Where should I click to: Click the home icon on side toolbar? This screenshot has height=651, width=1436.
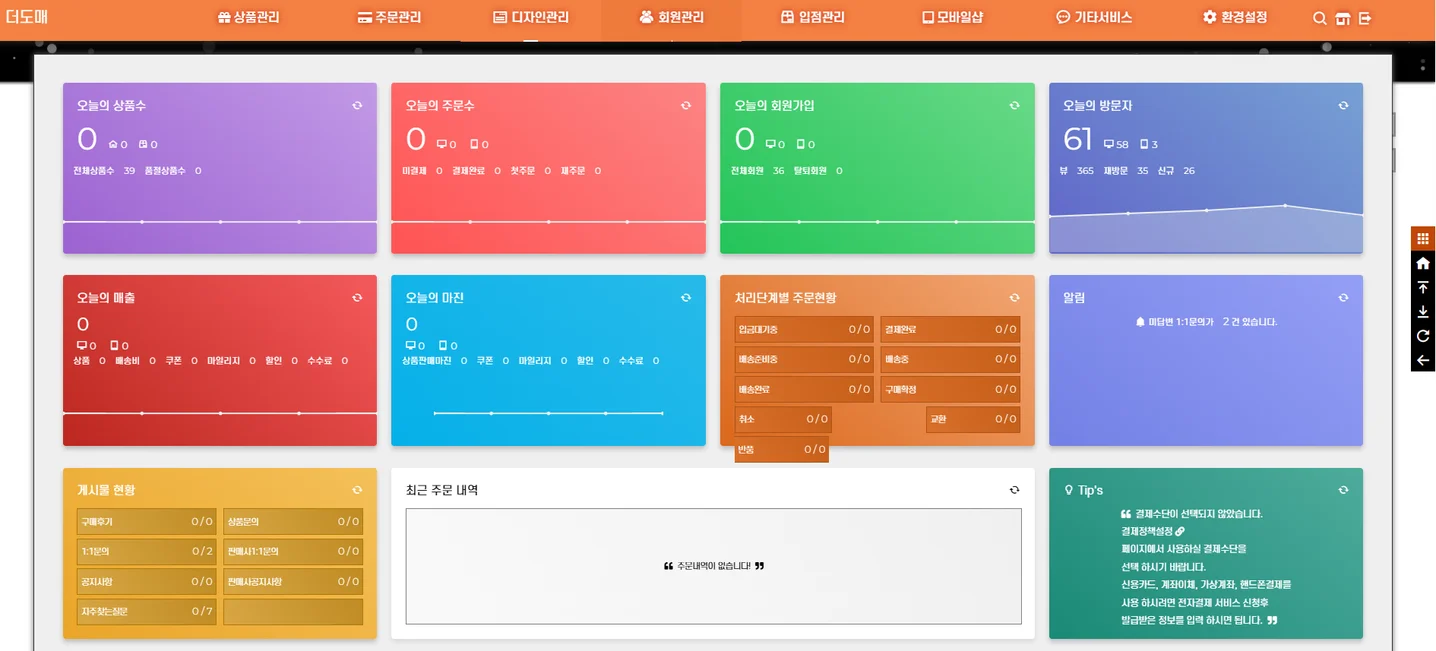(1423, 263)
